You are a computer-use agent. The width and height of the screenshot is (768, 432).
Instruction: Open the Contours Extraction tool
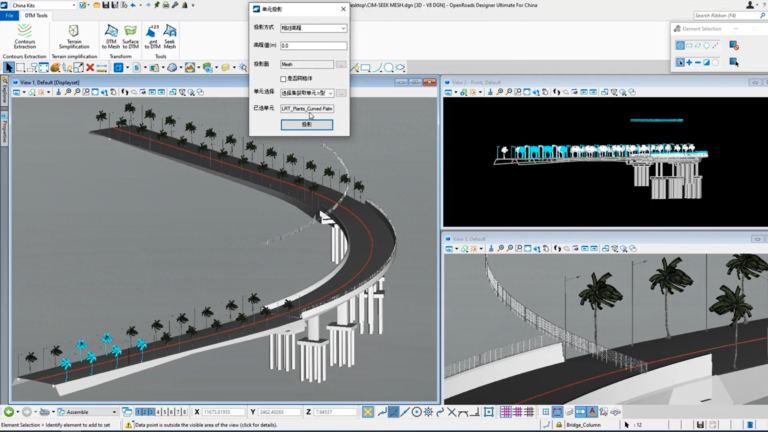pos(24,36)
